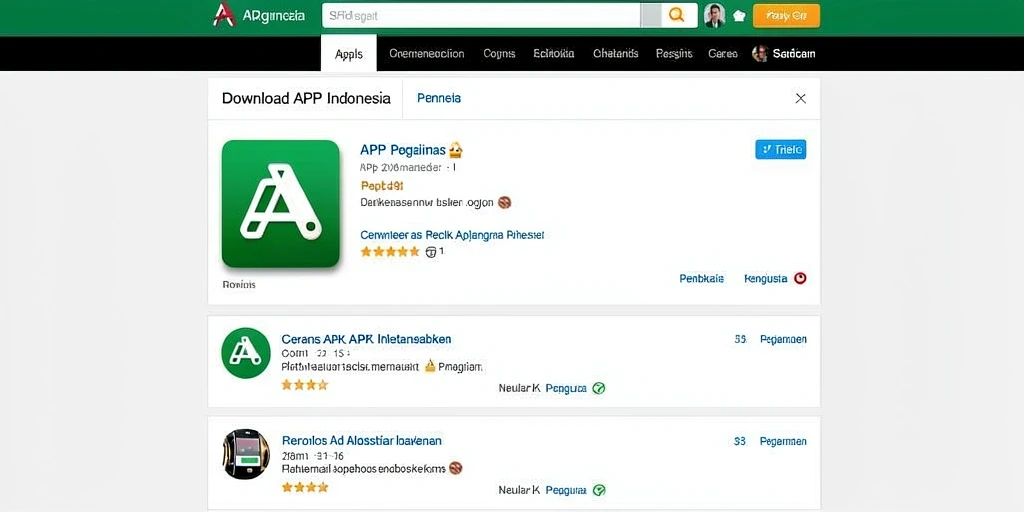This screenshot has height=512, width=1024.
Task: Click Neular K text in Cerans APK row
Action: pyautogui.click(x=519, y=388)
